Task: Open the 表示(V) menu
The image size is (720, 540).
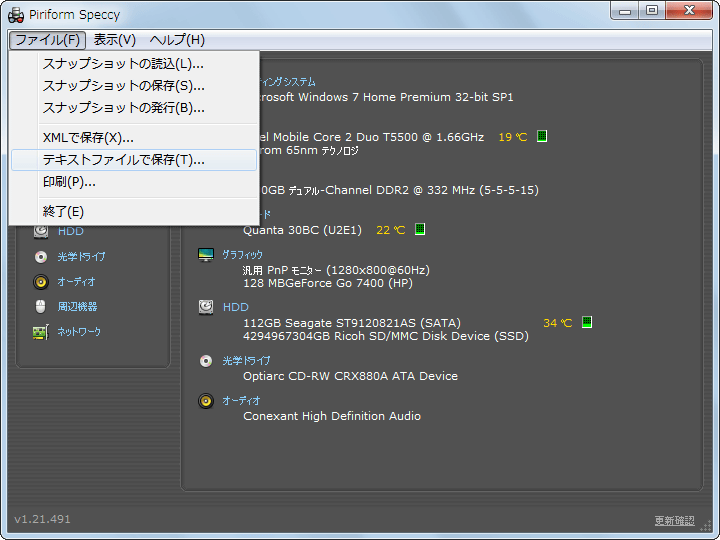Action: tap(115, 40)
